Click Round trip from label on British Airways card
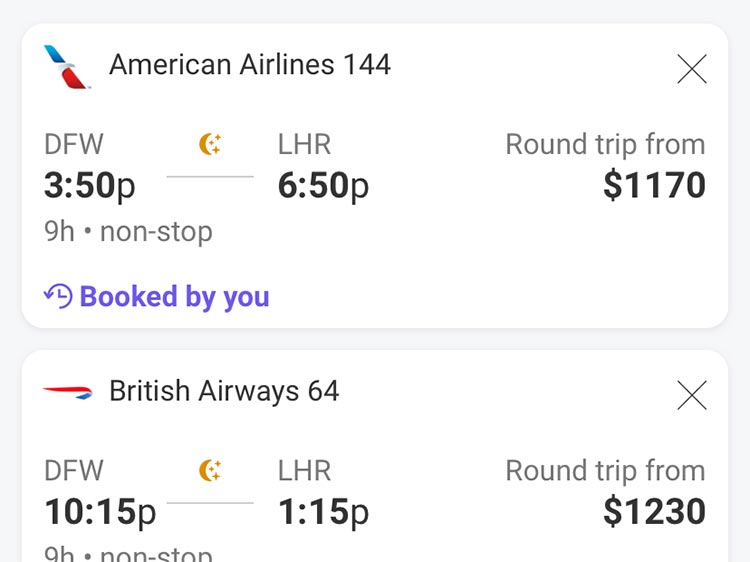Image resolution: width=750 pixels, height=562 pixels. [605, 470]
